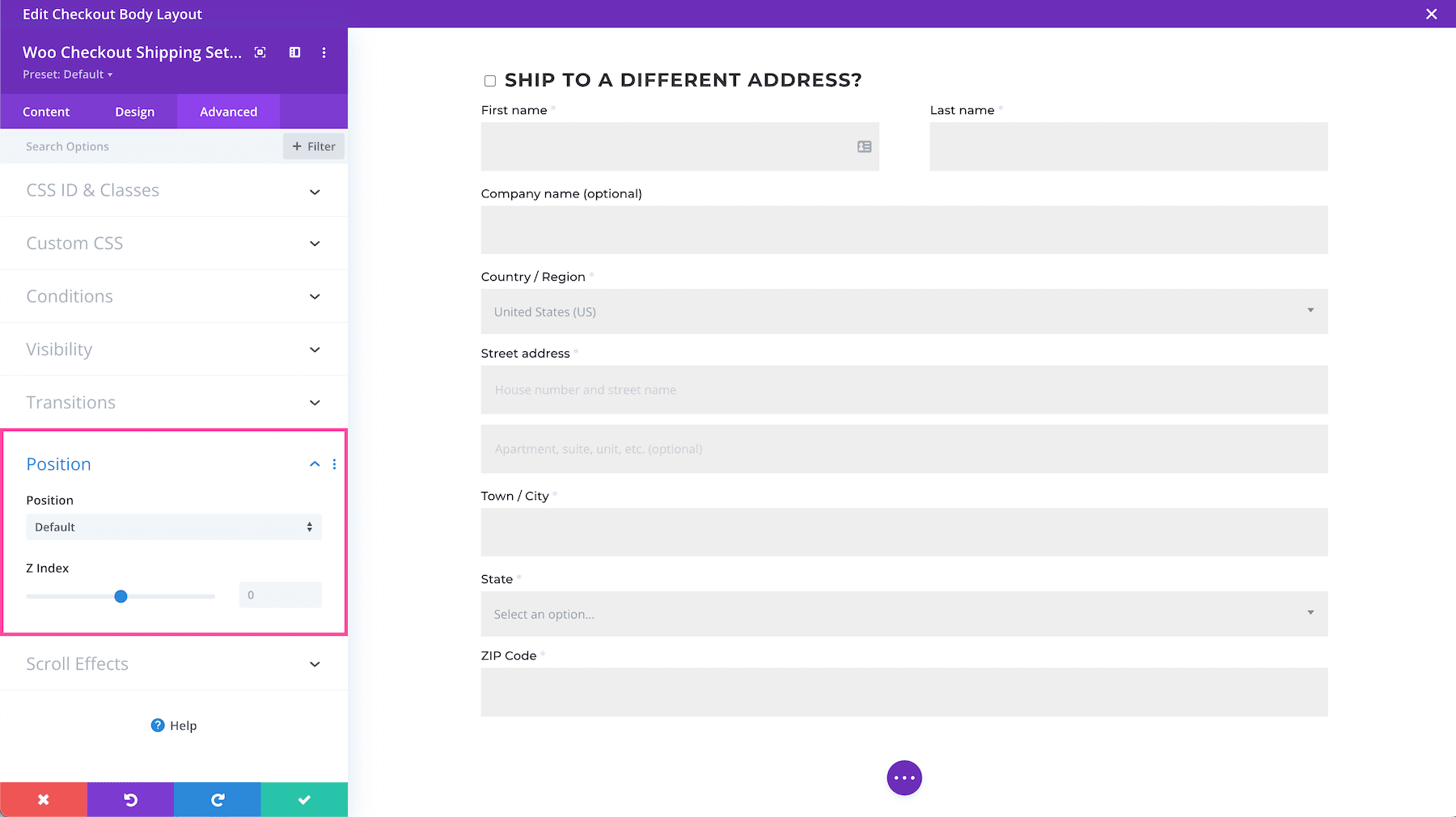Open the module options menu beside the title
Screen dimensions: 1456x817
[x=324, y=52]
